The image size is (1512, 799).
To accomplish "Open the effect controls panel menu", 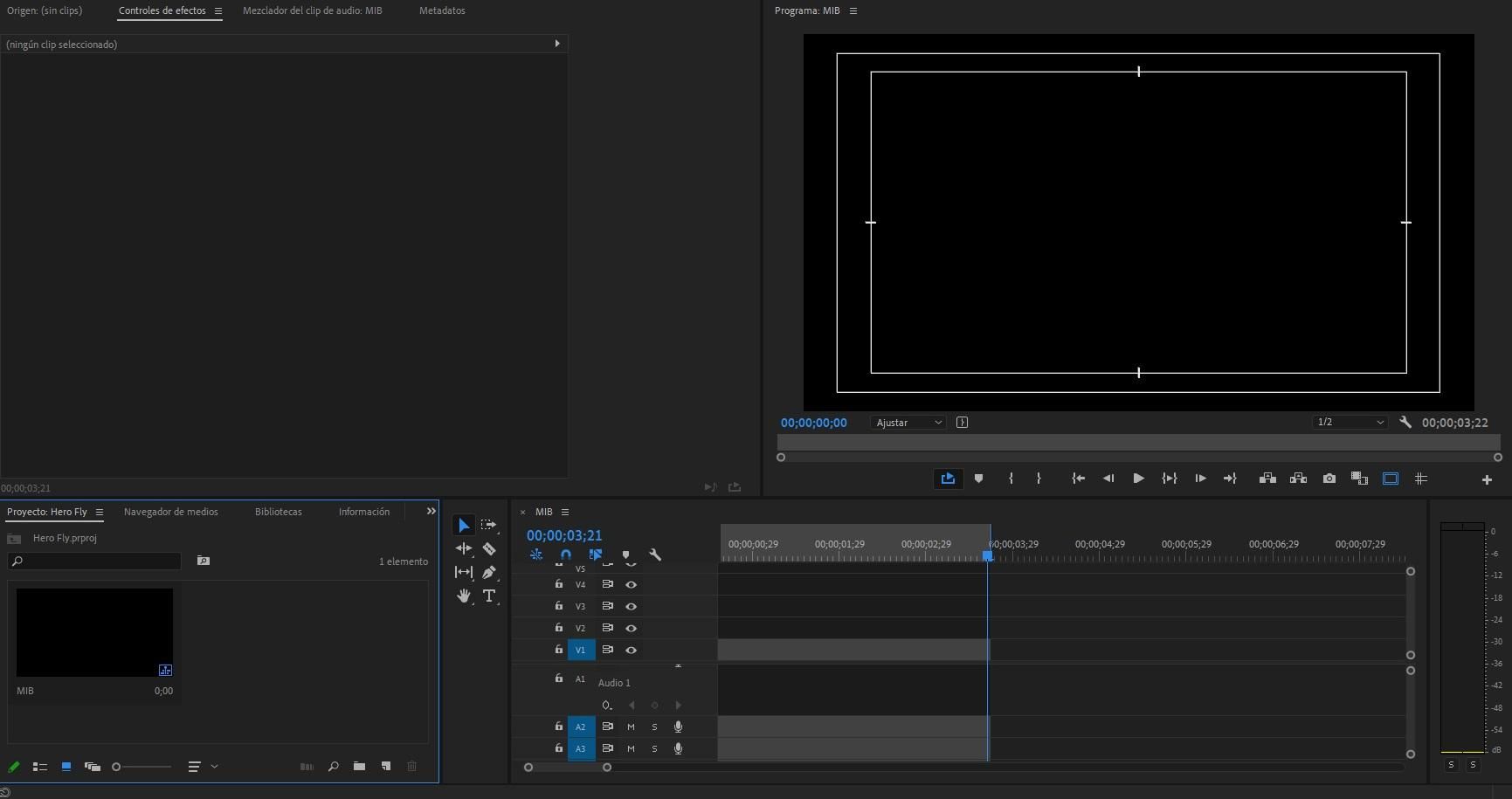I will pyautogui.click(x=217, y=10).
